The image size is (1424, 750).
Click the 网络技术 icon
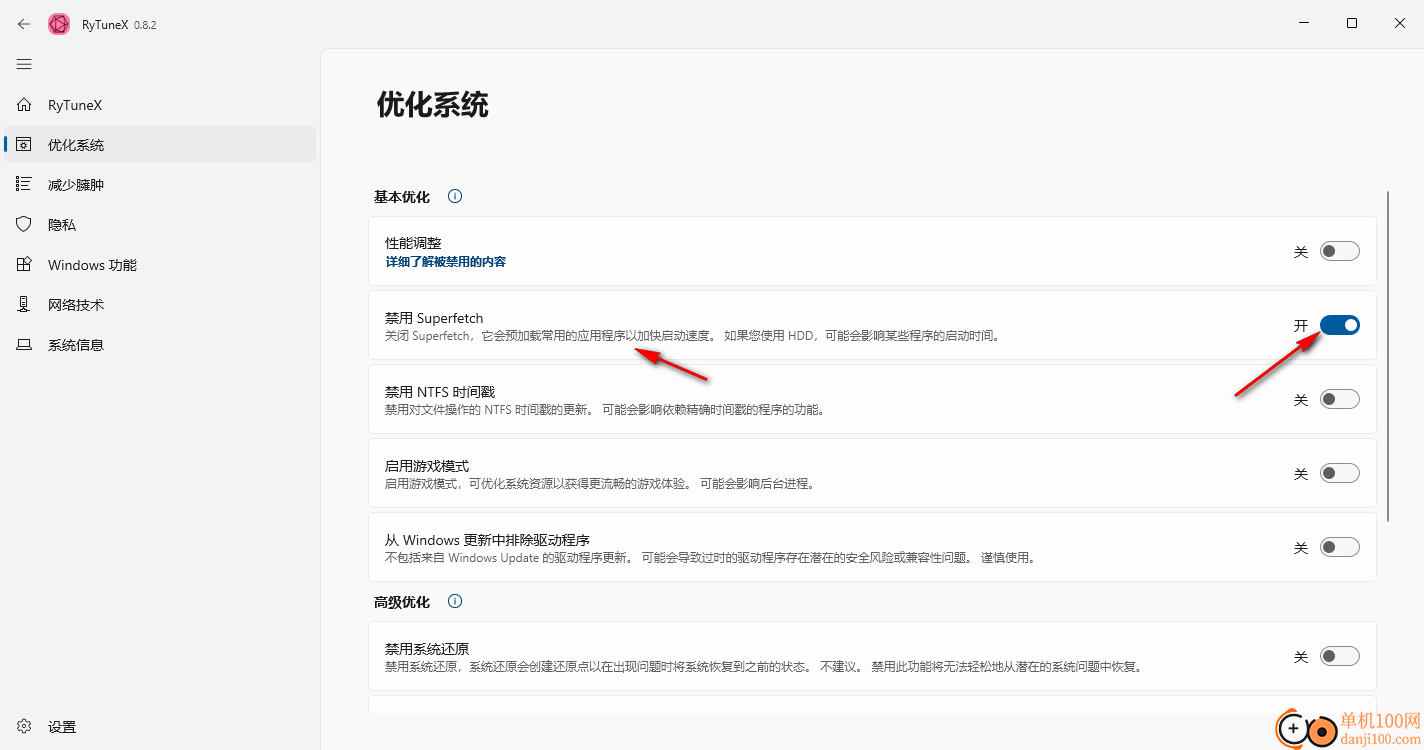coord(24,305)
